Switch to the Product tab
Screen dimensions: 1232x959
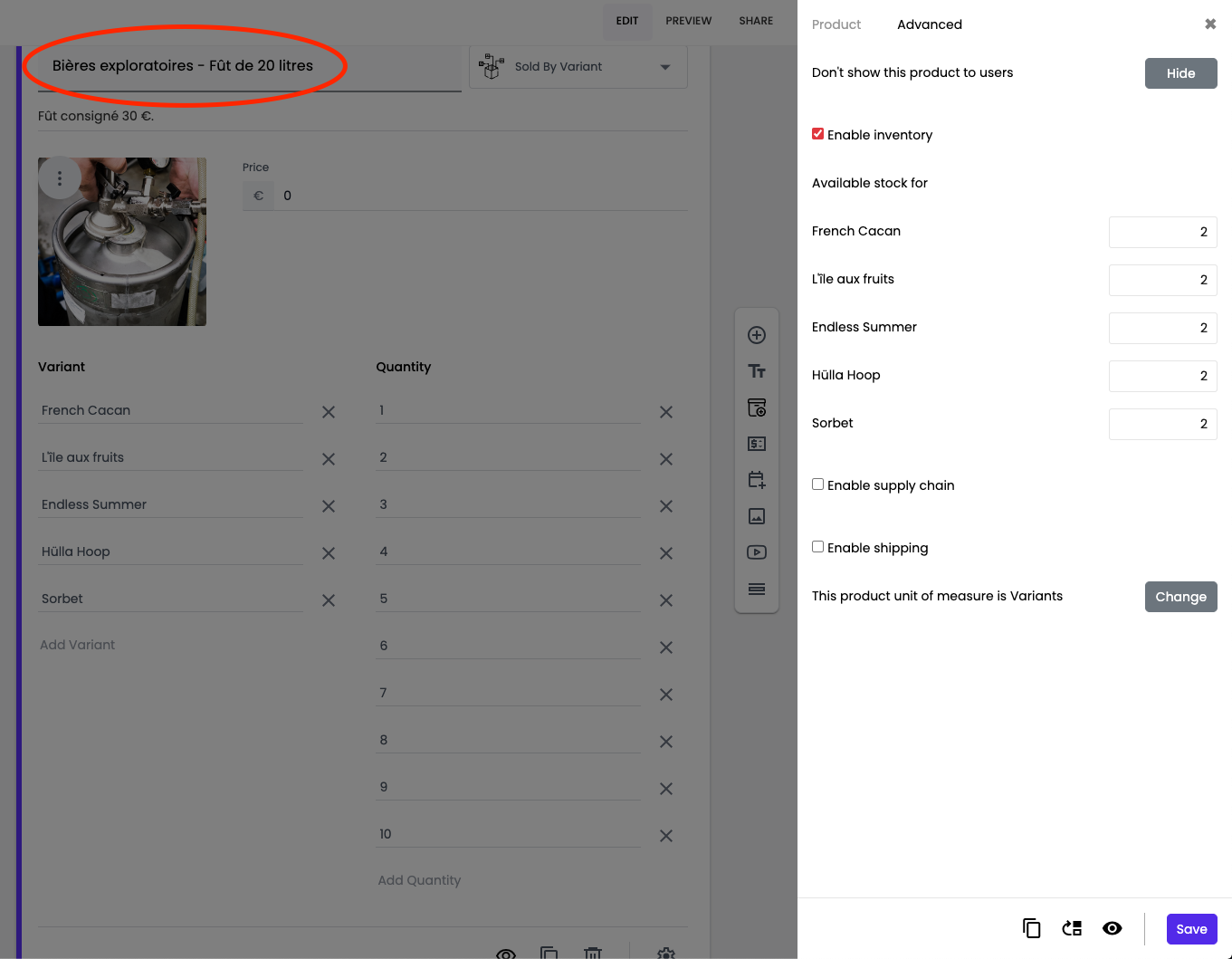pyautogui.click(x=836, y=24)
